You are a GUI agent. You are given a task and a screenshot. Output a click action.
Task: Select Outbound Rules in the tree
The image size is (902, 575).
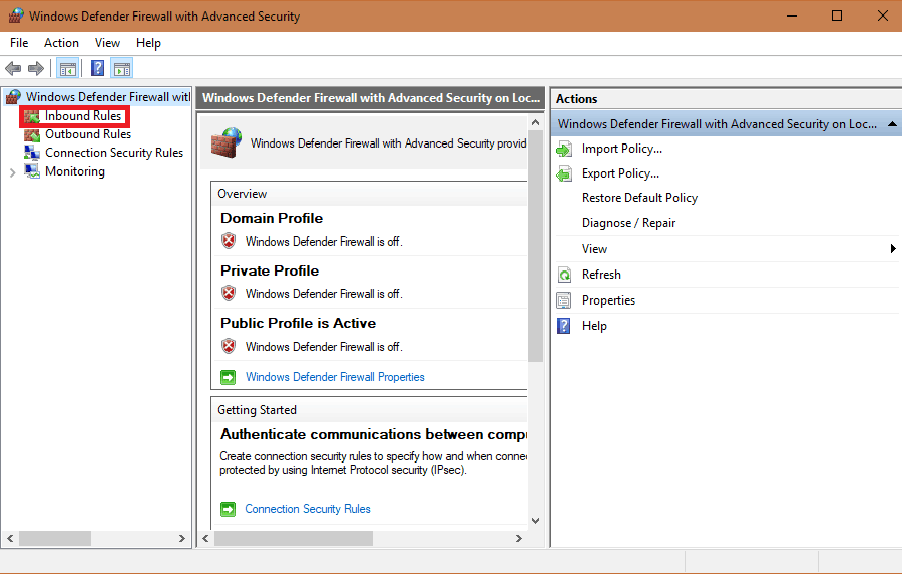coord(88,134)
